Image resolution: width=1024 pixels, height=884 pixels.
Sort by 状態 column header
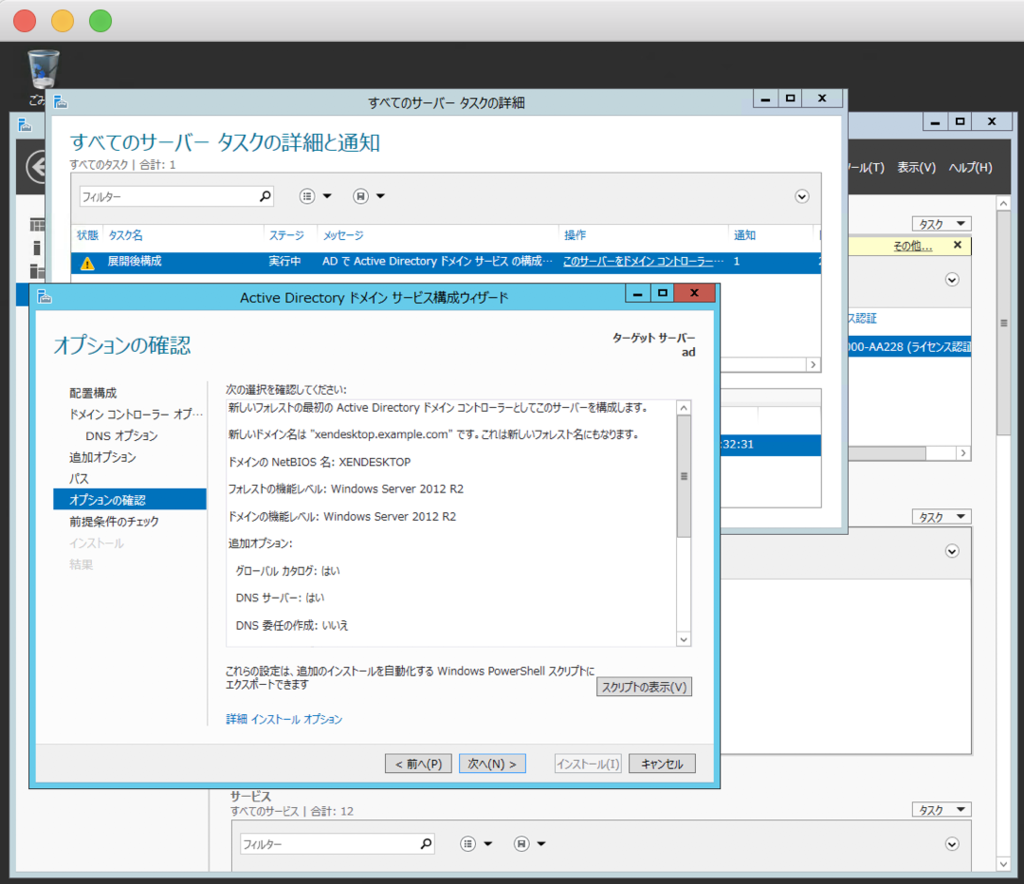pyautogui.click(x=87, y=235)
